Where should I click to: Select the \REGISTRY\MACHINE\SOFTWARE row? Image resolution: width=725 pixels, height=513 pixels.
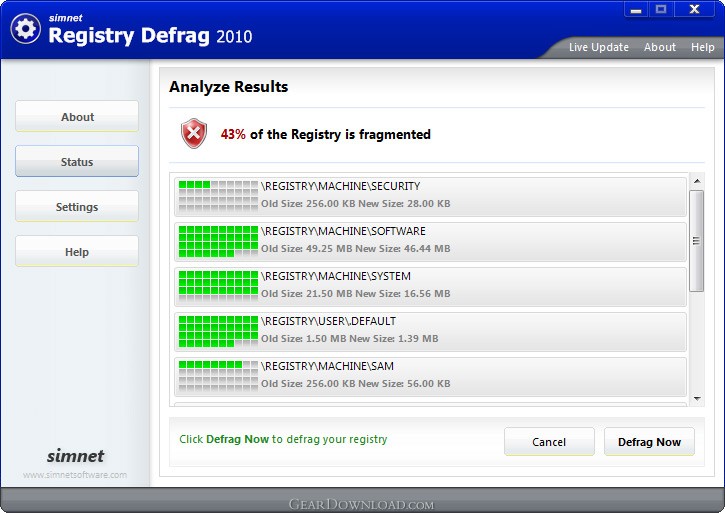(x=430, y=241)
